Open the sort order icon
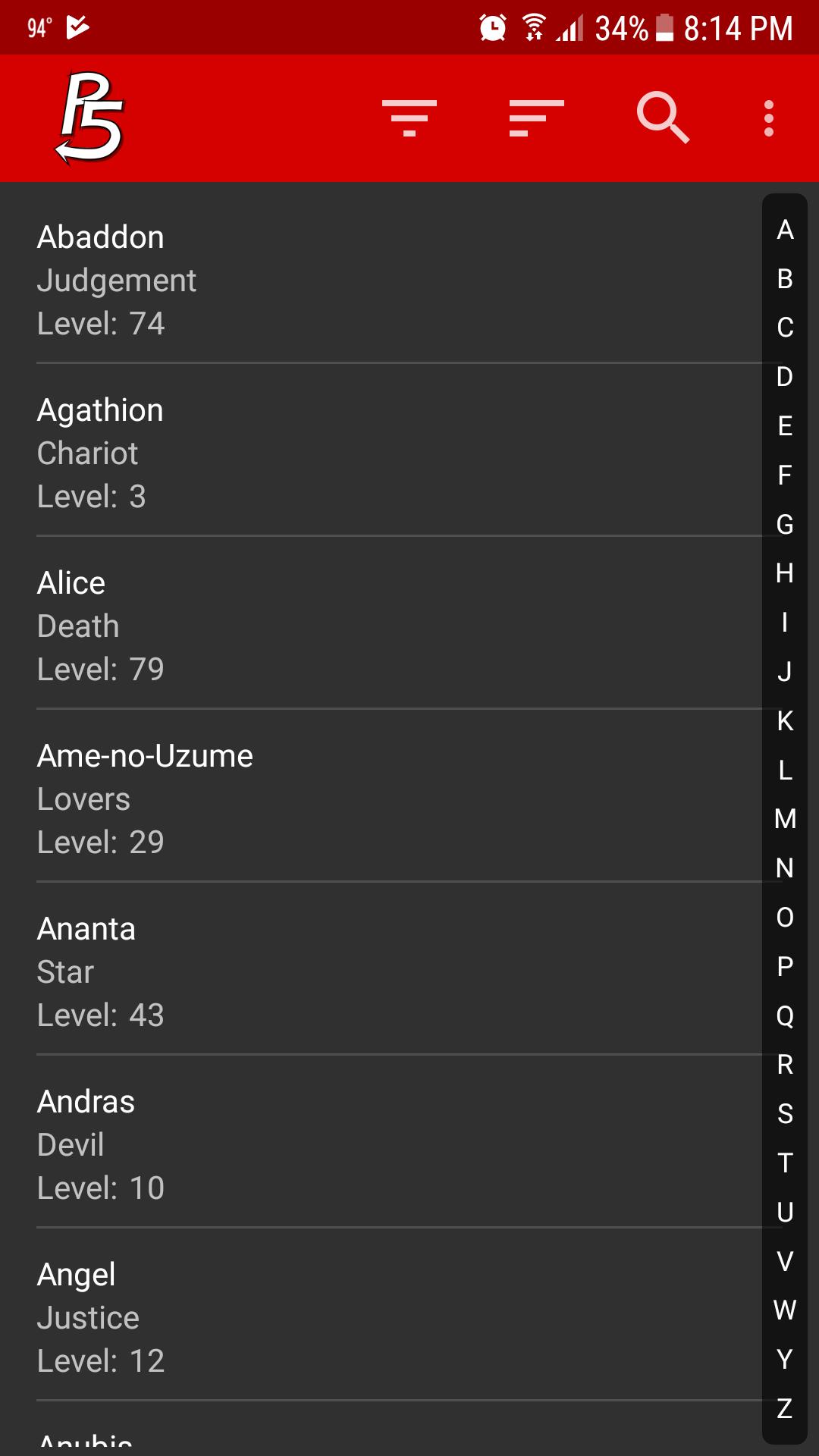819x1456 pixels. coord(537,118)
